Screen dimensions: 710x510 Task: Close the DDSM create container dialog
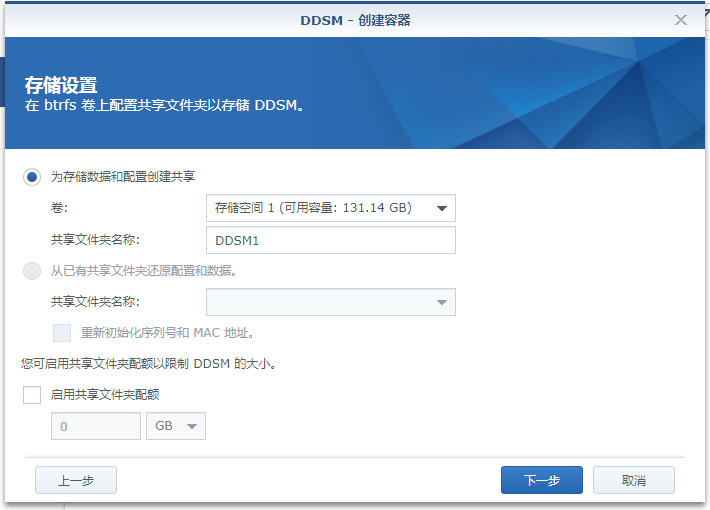[681, 20]
